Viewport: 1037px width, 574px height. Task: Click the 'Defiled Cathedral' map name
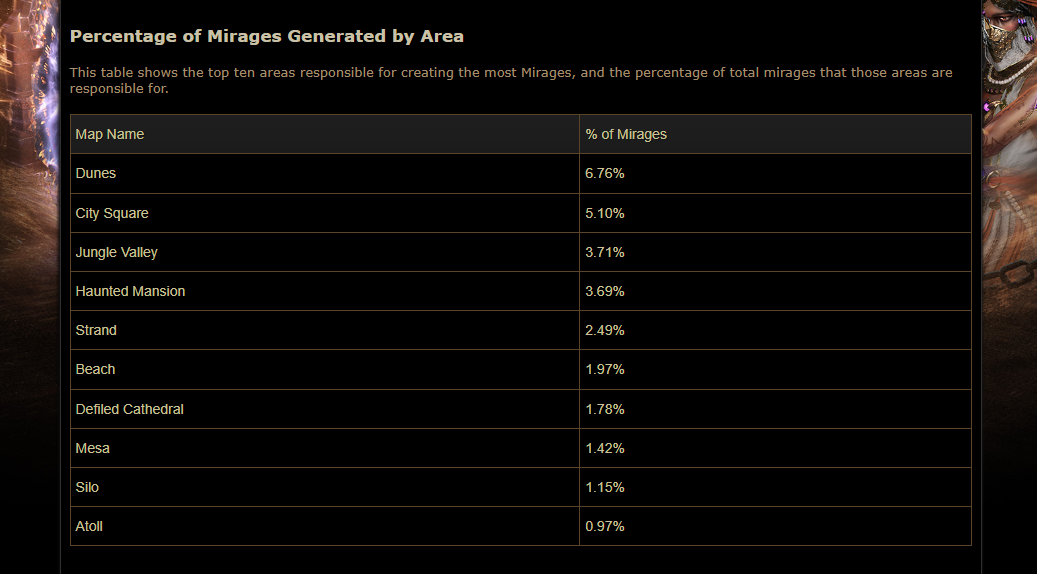130,409
